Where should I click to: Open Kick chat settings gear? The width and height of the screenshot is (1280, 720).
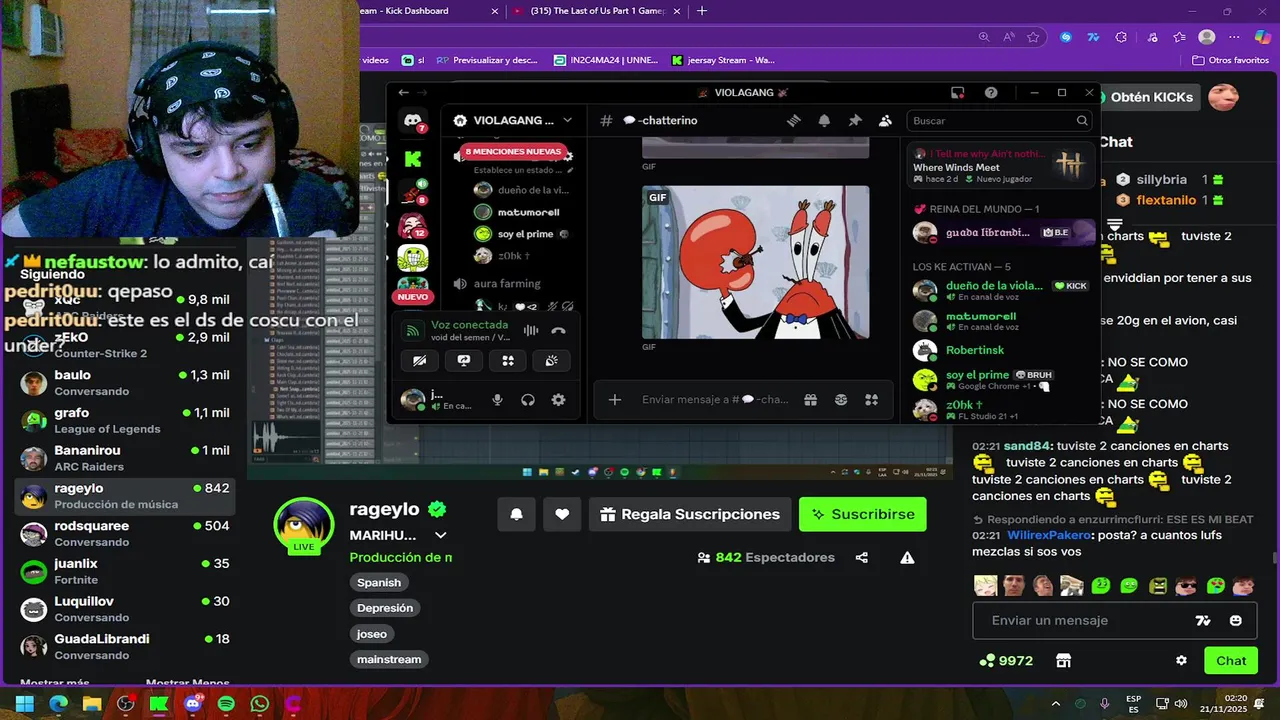pyautogui.click(x=1181, y=660)
